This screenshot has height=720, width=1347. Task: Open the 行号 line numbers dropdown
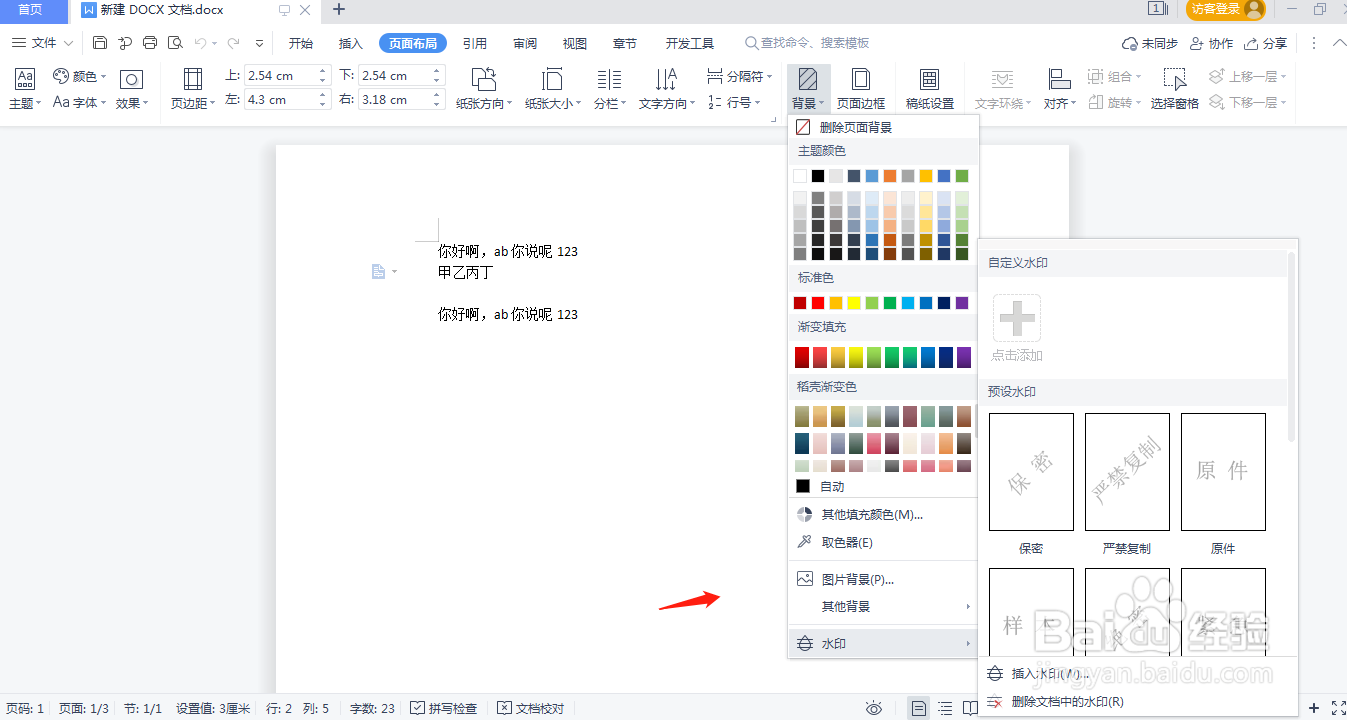(x=733, y=102)
